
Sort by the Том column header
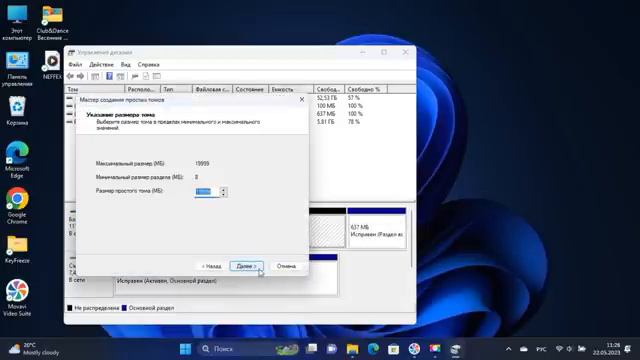(x=95, y=89)
